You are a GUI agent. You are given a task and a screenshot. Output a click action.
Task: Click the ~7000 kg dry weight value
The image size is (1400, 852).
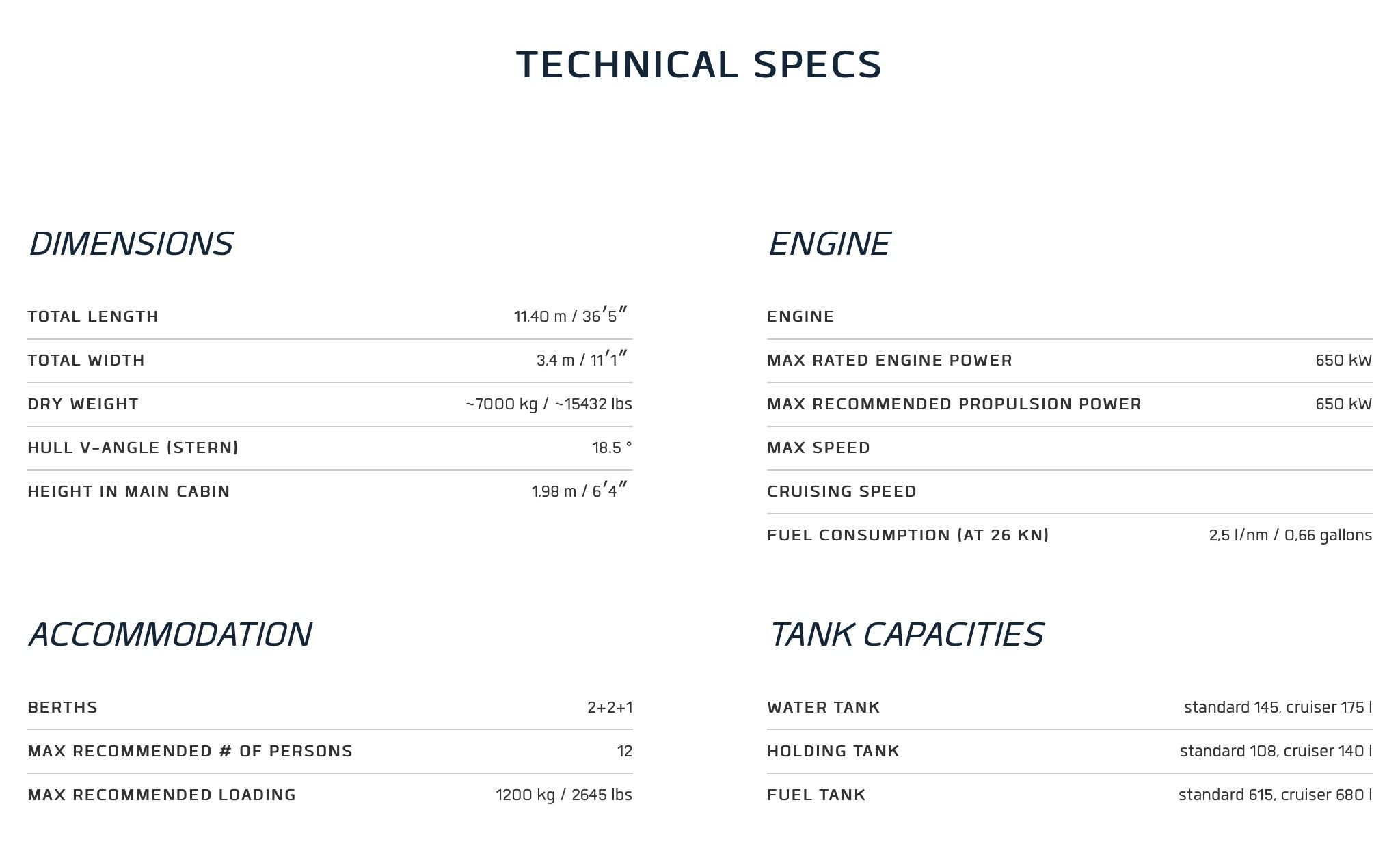click(548, 404)
